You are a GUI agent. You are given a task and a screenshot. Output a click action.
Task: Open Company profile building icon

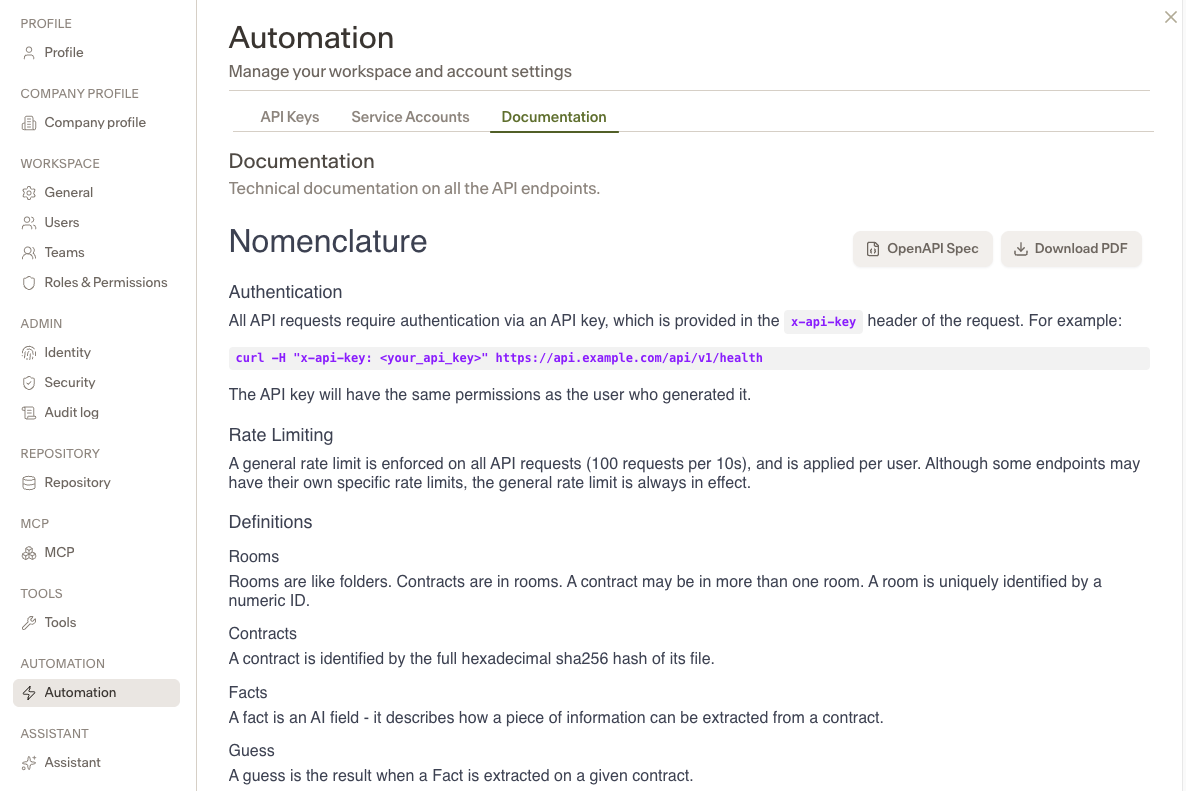[29, 123]
